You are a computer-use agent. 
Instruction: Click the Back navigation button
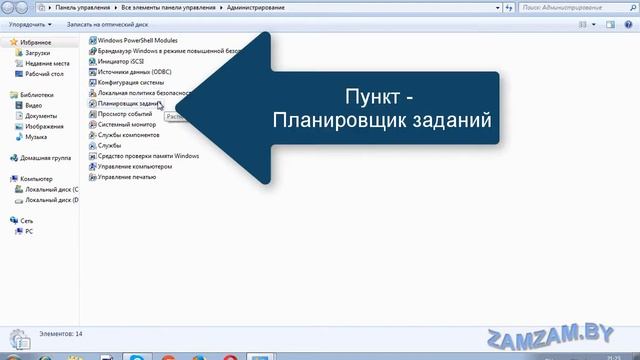pos(7,7)
